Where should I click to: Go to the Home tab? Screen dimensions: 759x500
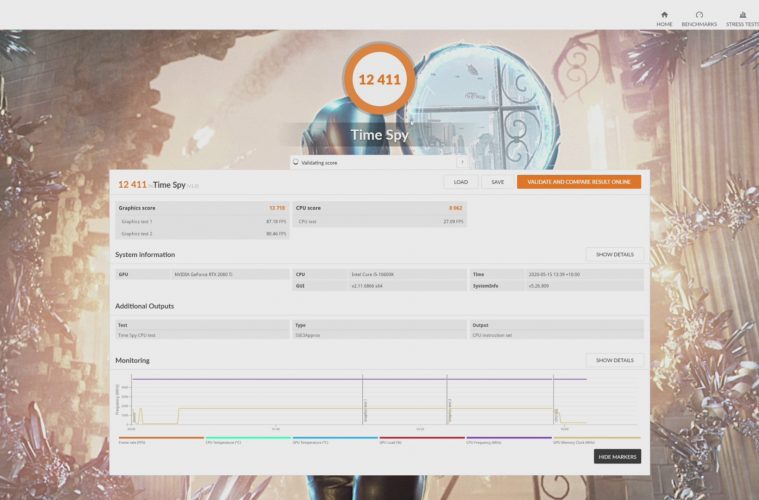(x=664, y=19)
